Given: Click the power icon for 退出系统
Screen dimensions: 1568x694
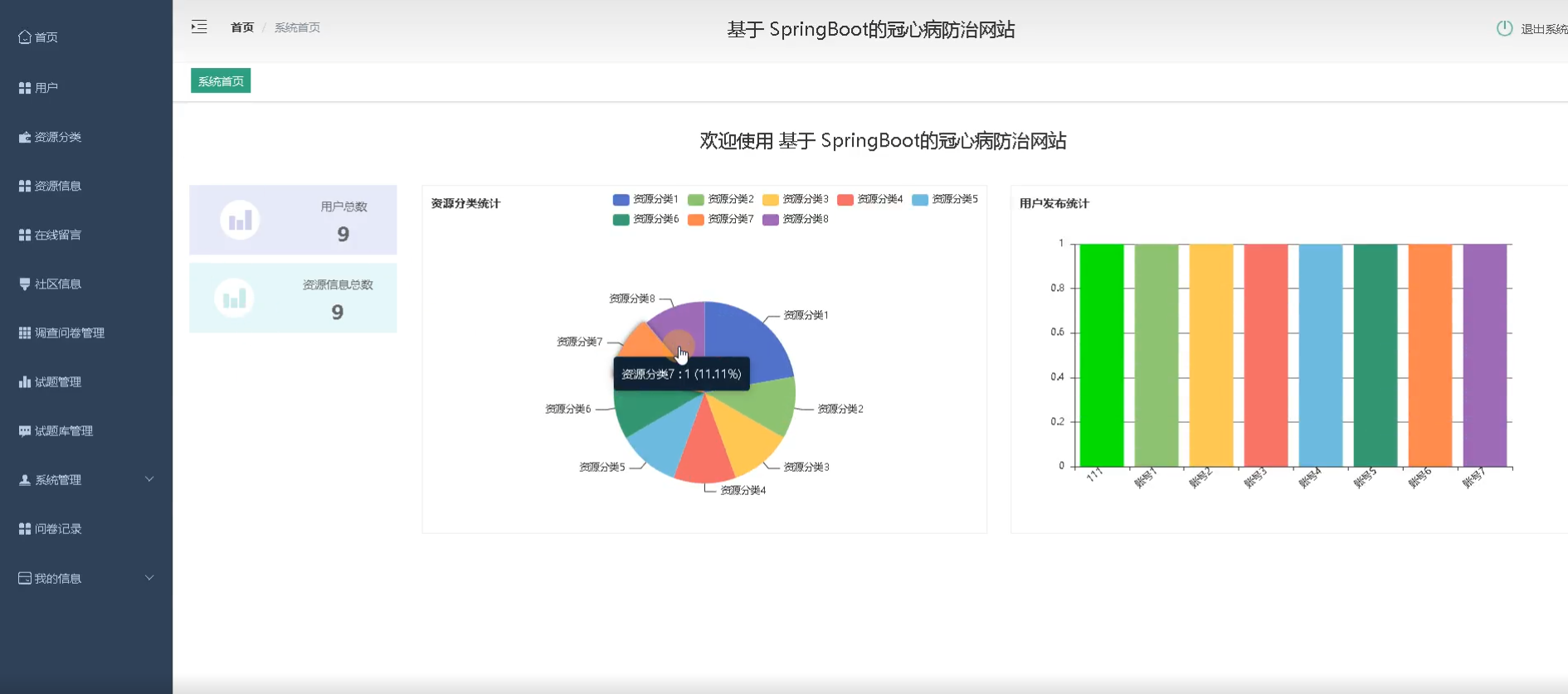Looking at the screenshot, I should (x=1504, y=28).
